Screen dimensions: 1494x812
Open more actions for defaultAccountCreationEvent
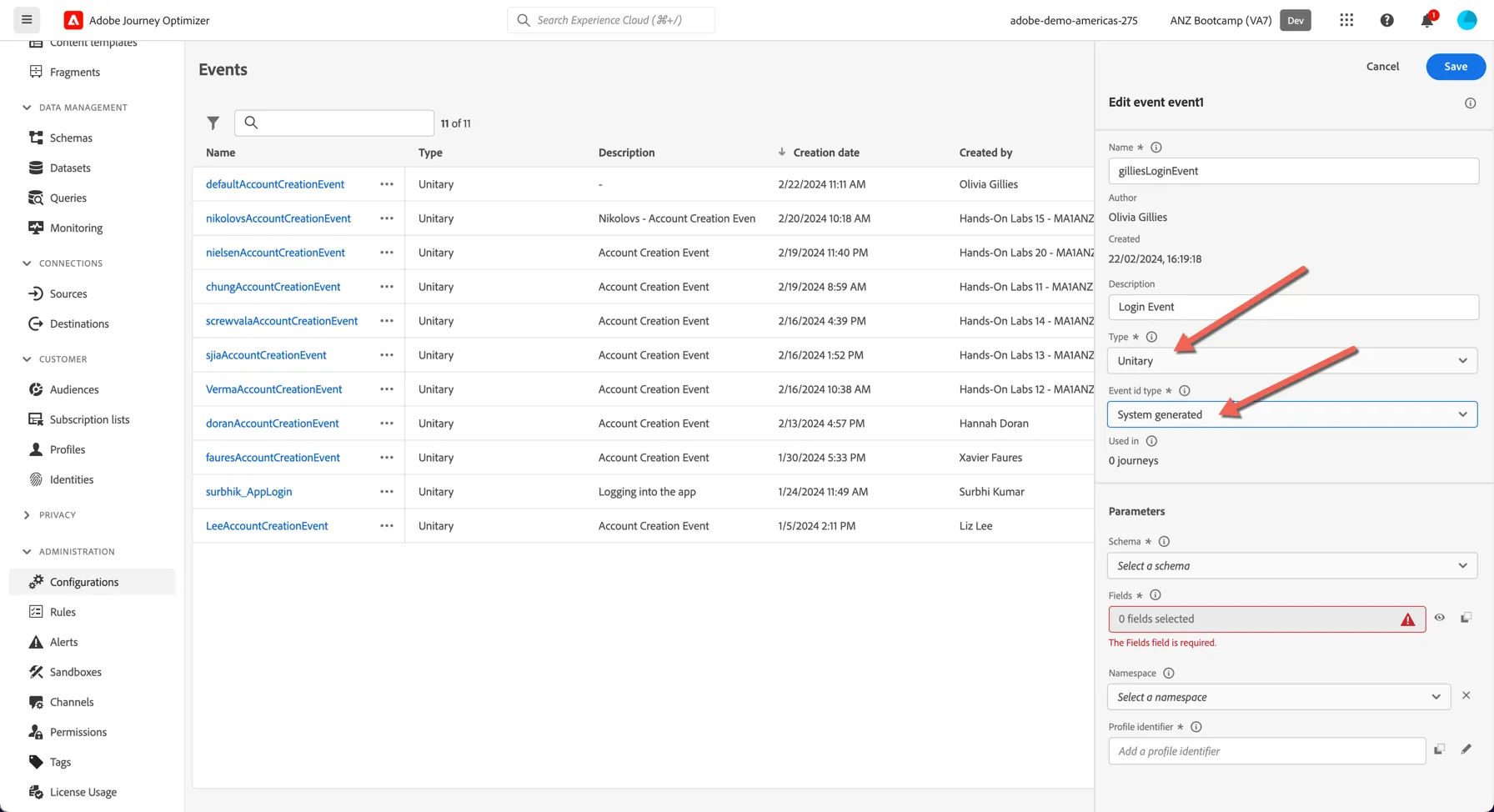(387, 184)
